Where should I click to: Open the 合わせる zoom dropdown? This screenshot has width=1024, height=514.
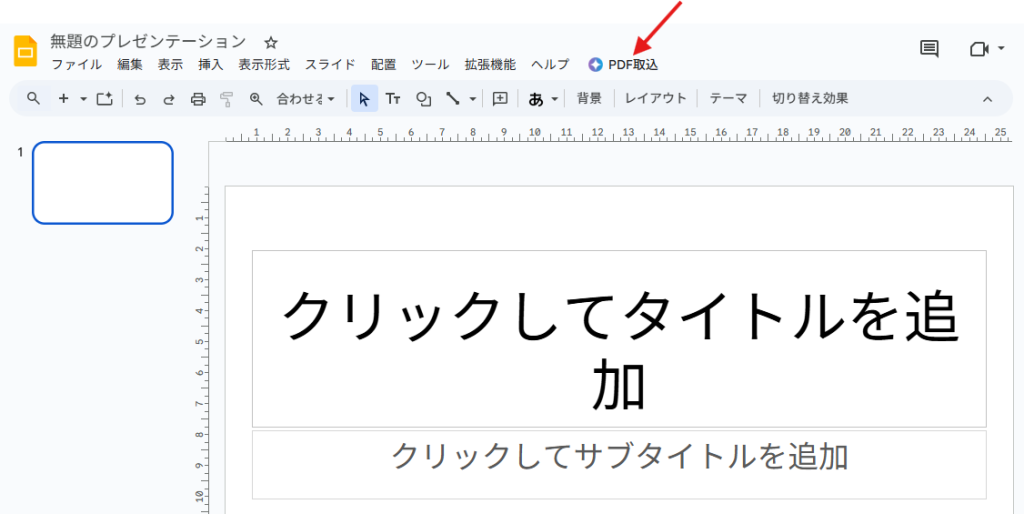[306, 98]
